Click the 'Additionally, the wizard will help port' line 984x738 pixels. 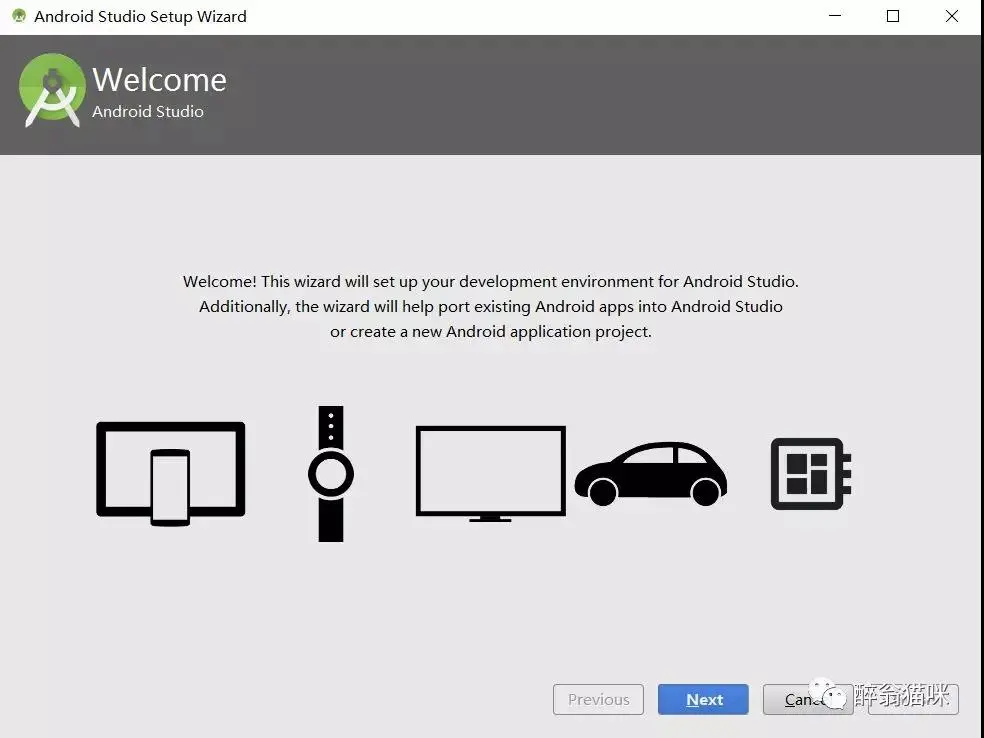491,307
